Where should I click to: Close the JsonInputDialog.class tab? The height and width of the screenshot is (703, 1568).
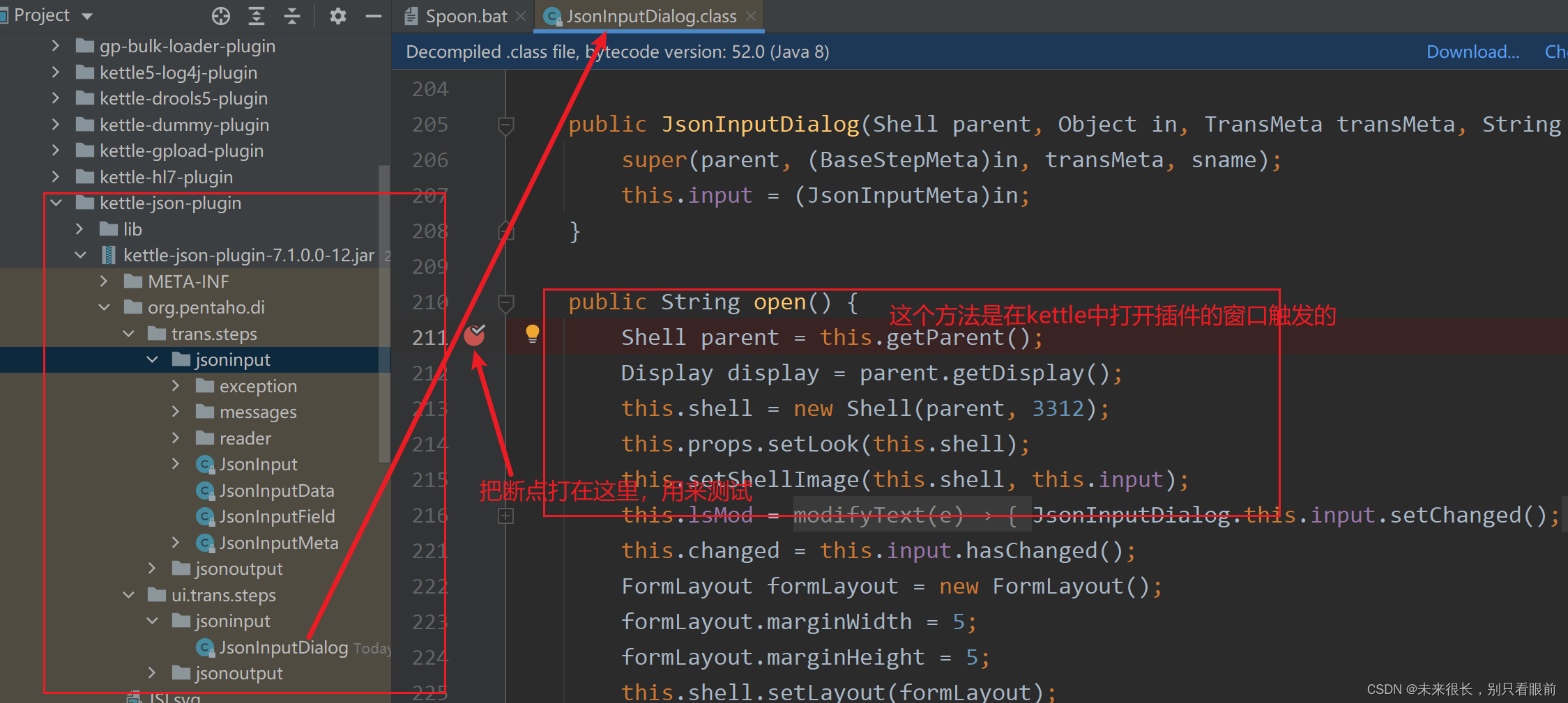tap(751, 16)
